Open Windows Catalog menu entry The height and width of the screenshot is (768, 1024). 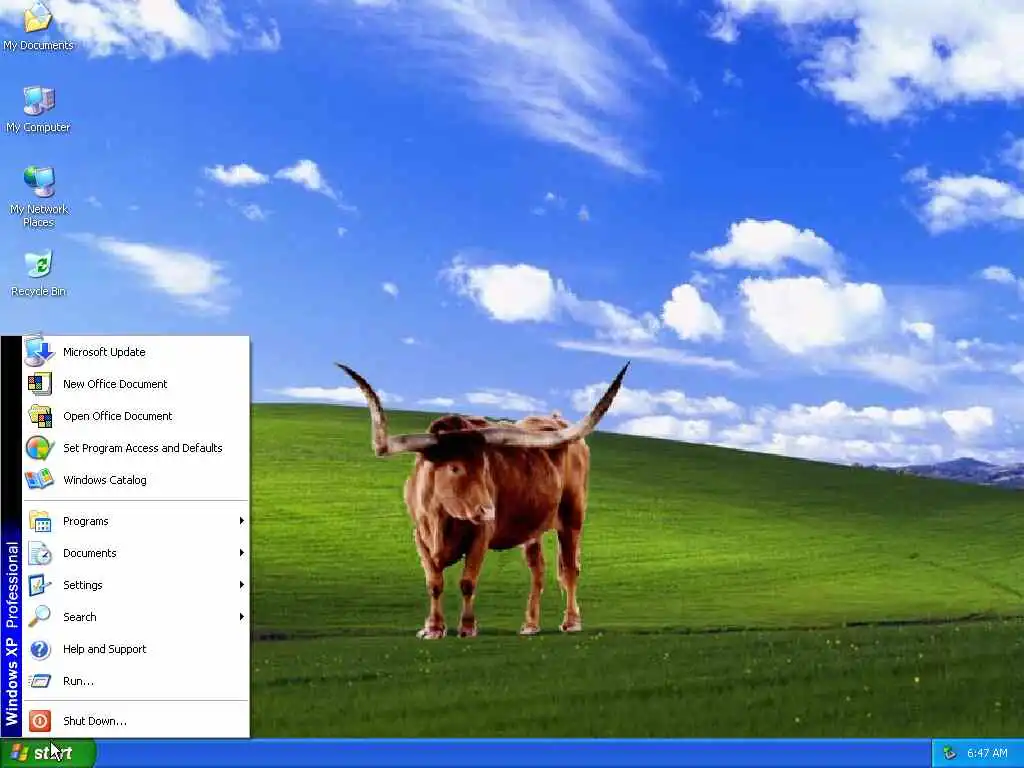coord(136,479)
